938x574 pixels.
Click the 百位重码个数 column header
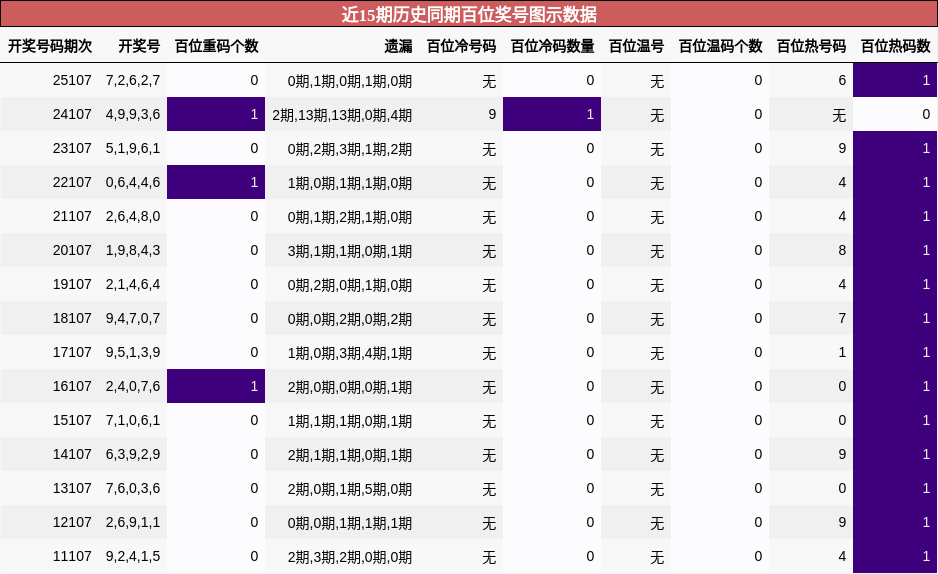tap(216, 46)
